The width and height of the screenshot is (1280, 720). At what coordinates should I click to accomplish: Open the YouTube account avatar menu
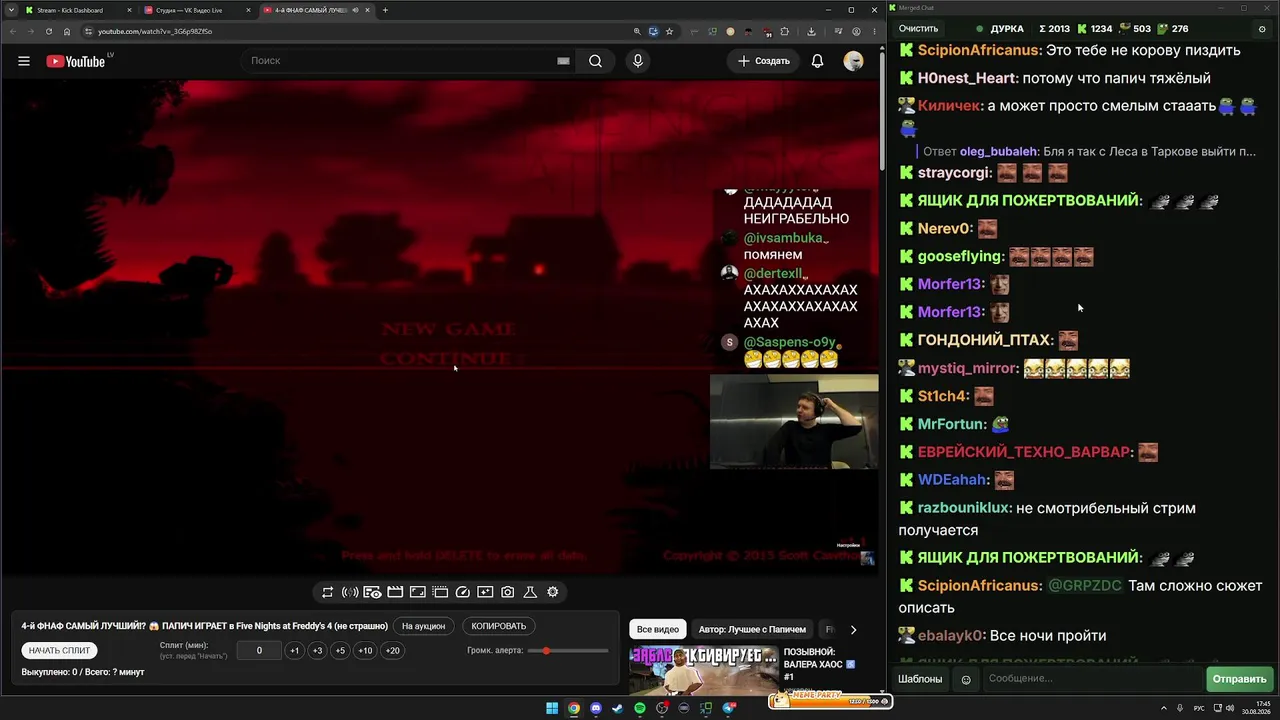coord(853,61)
